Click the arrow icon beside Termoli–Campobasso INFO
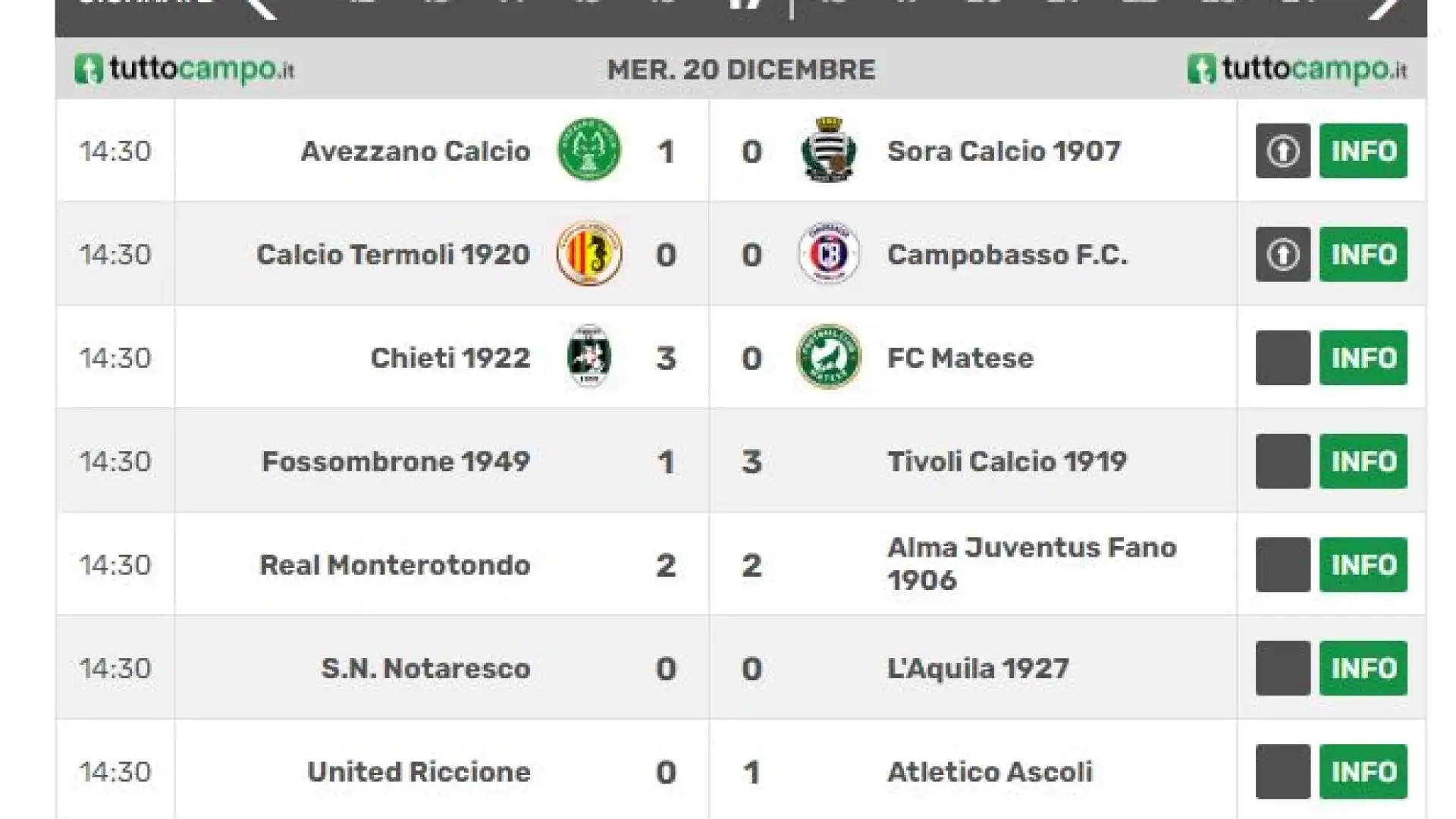This screenshot has width=1456, height=819. click(x=1283, y=254)
